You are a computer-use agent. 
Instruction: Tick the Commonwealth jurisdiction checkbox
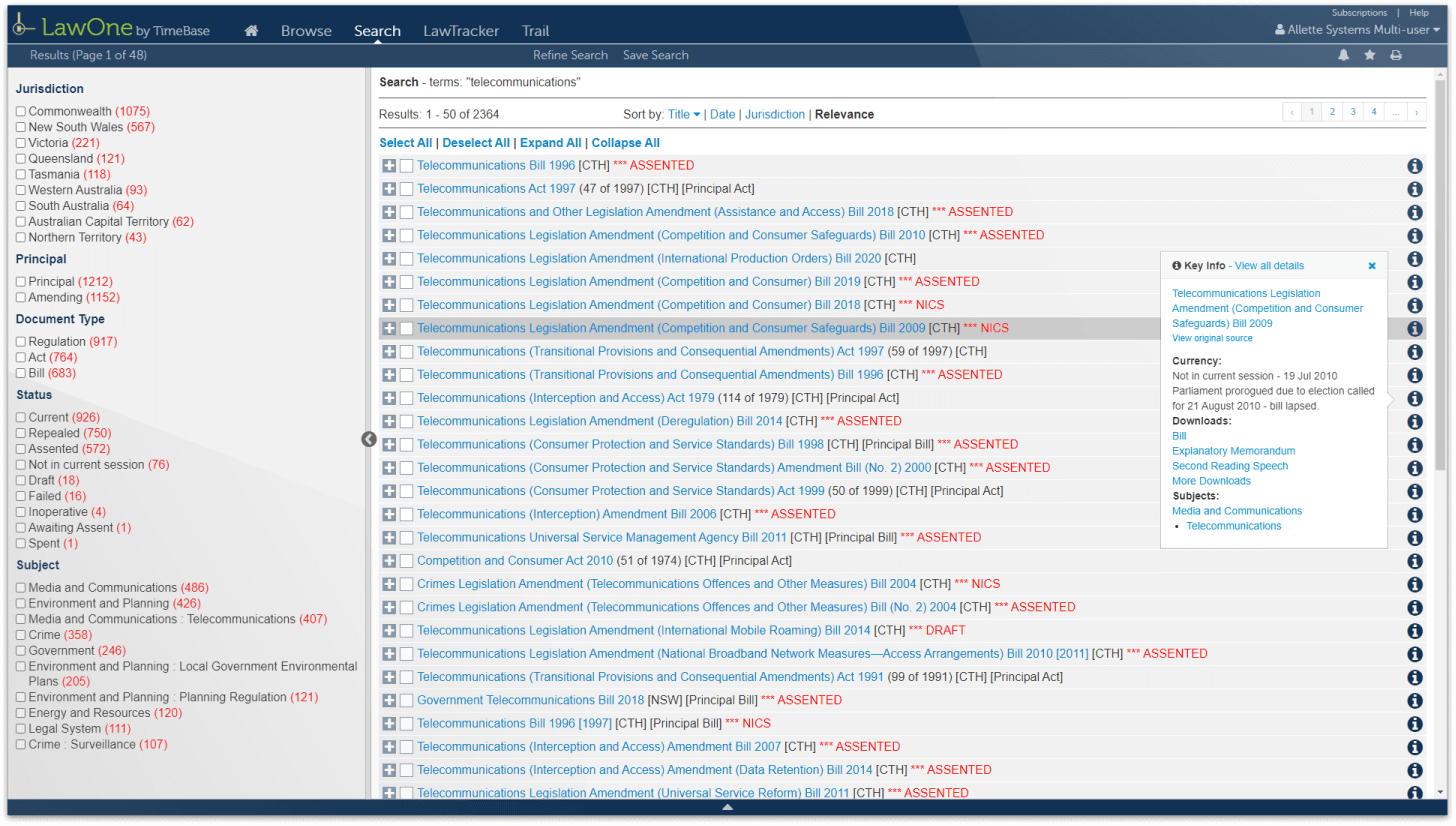click(21, 111)
